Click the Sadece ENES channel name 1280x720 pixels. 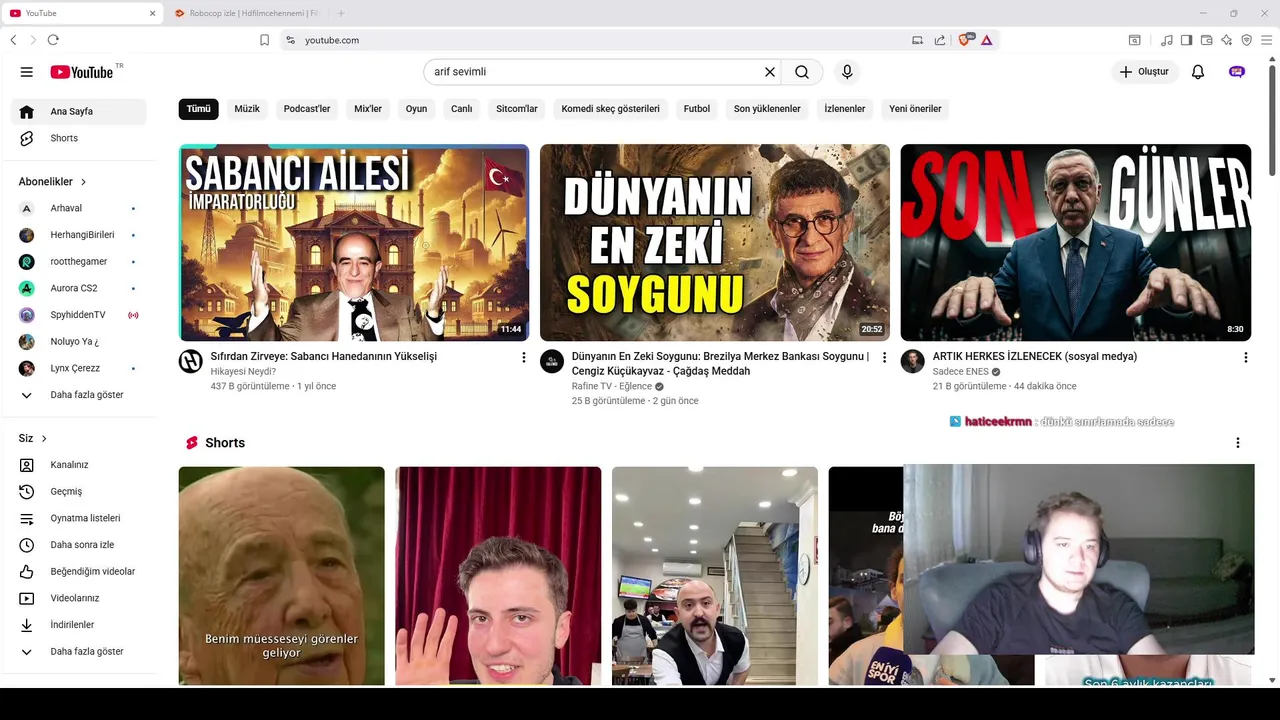[x=960, y=371]
